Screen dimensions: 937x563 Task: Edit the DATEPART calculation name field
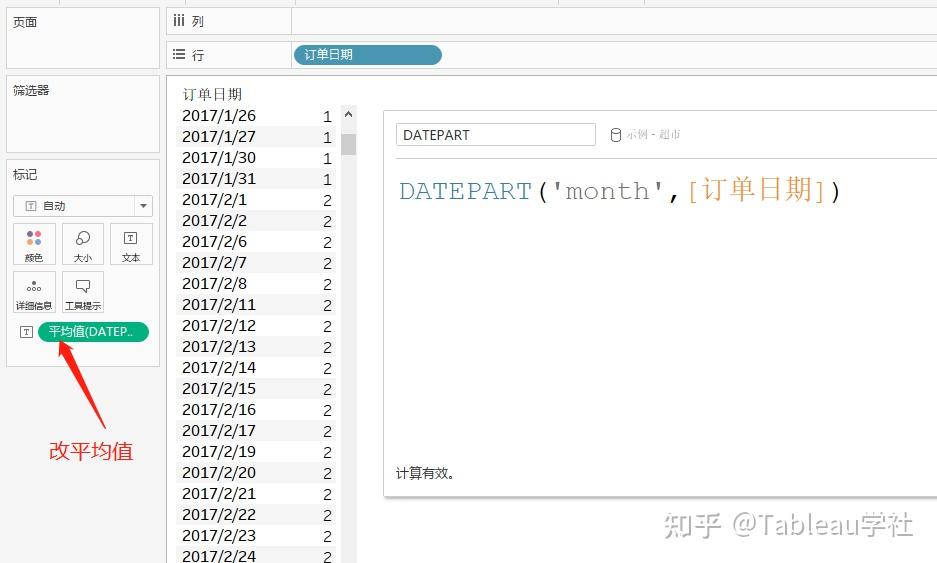tap(495, 134)
